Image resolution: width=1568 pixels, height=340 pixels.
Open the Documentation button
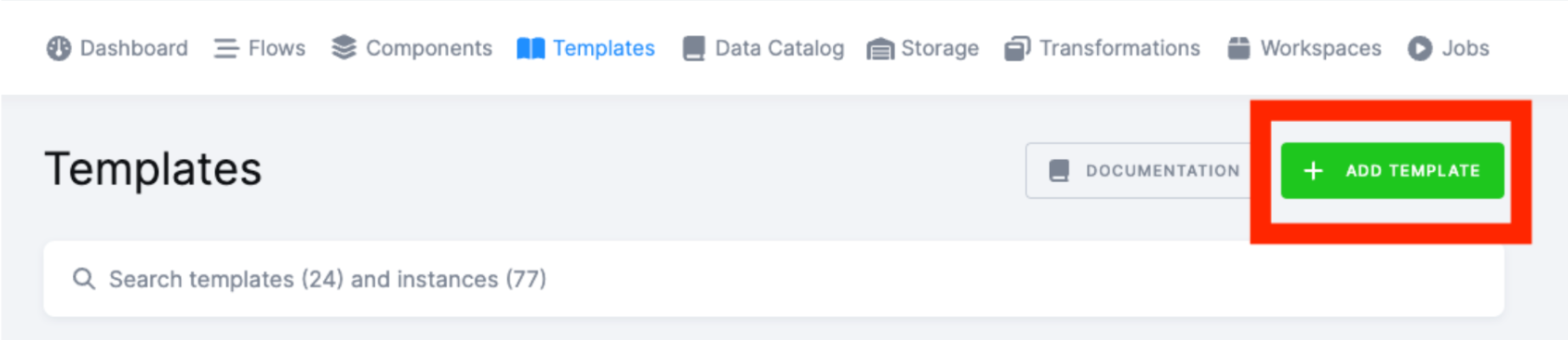[x=1138, y=170]
